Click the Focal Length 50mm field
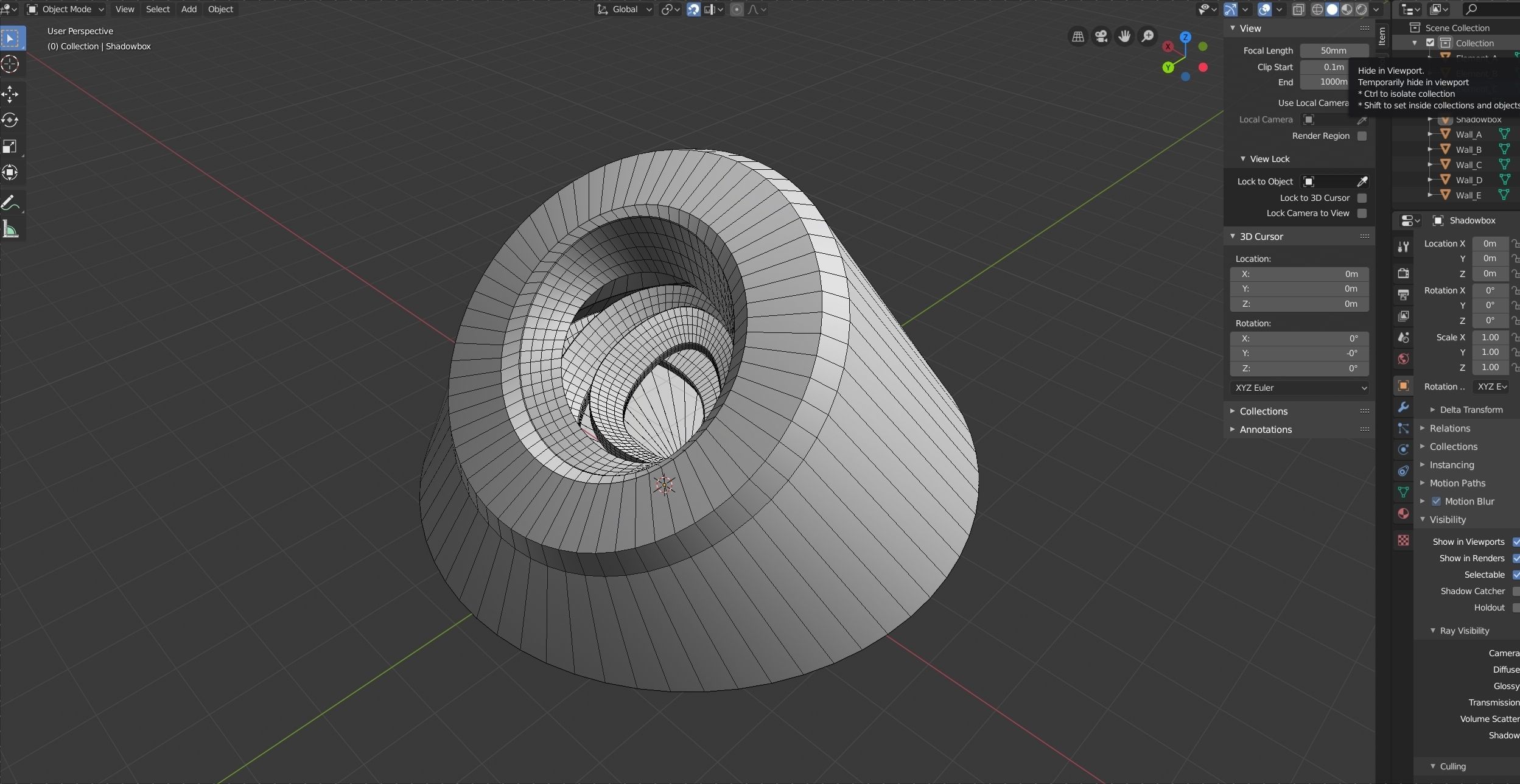1520x784 pixels. pyautogui.click(x=1334, y=51)
